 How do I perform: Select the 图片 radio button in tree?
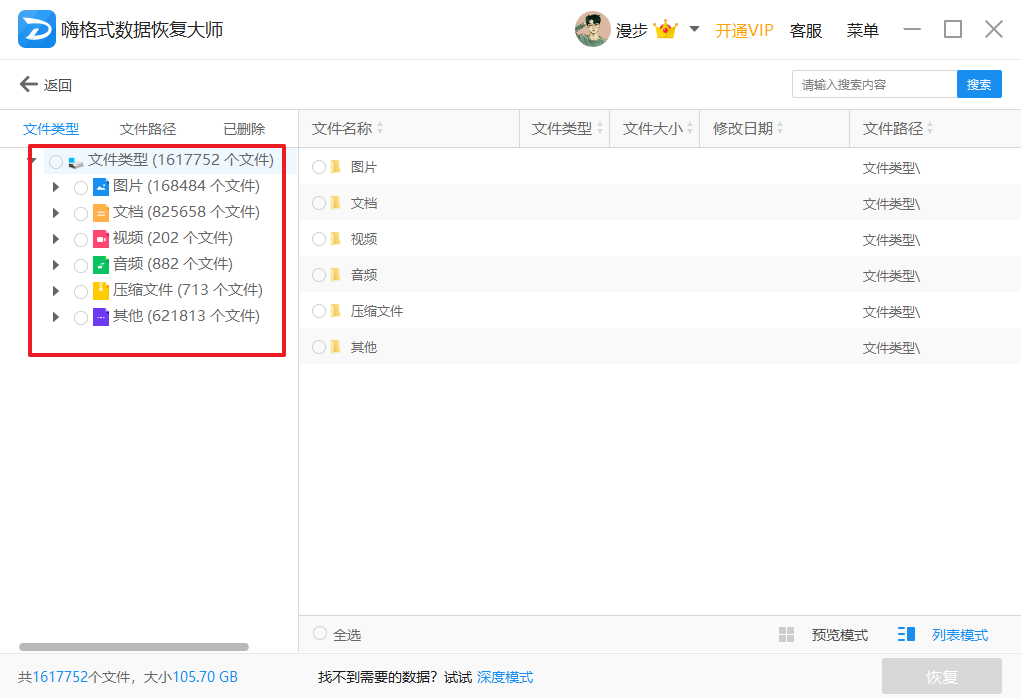tap(81, 188)
